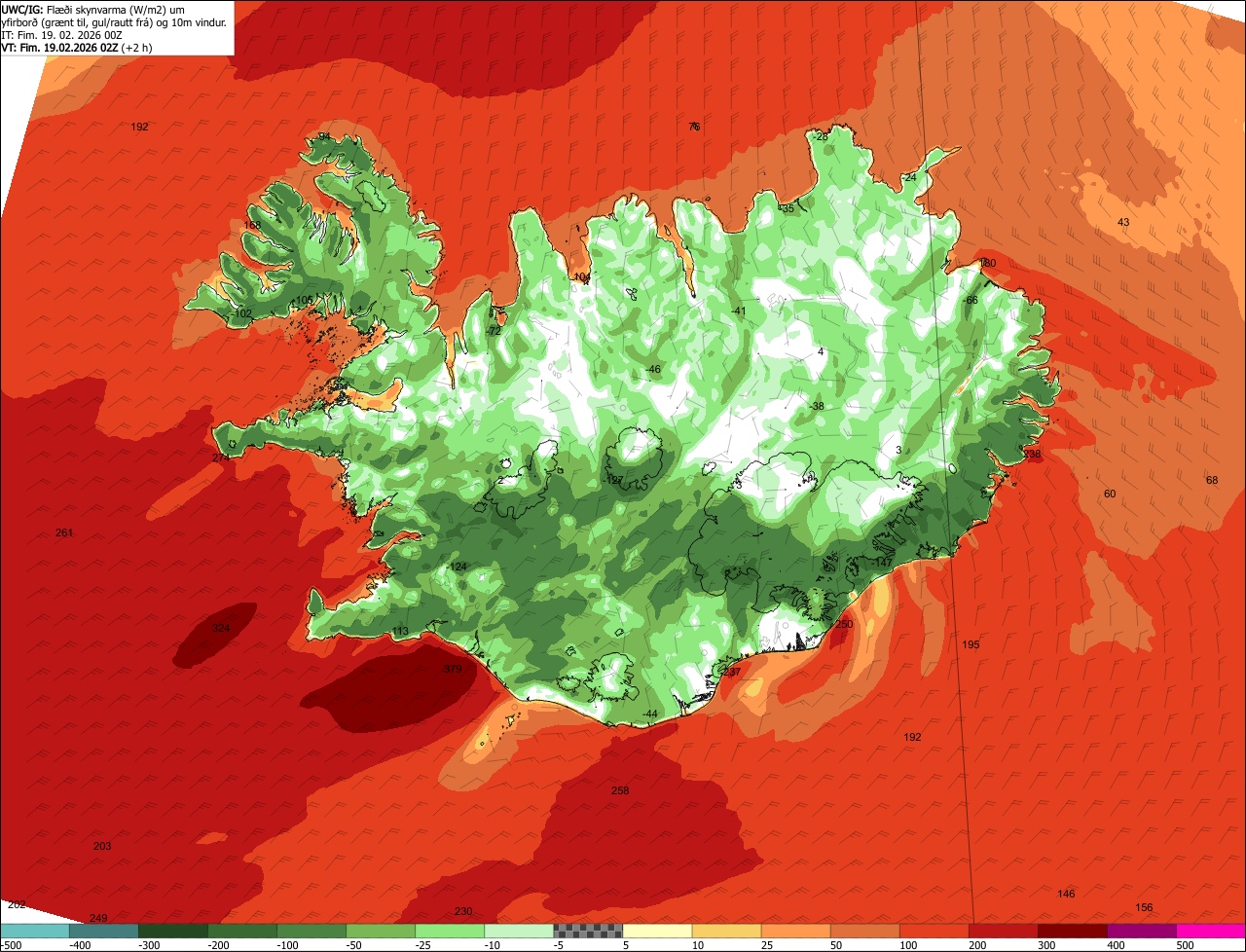
Task: Click the title line 'UWC/IG: Flæði skynvarma (W/m2) um'
Action: (x=94, y=9)
